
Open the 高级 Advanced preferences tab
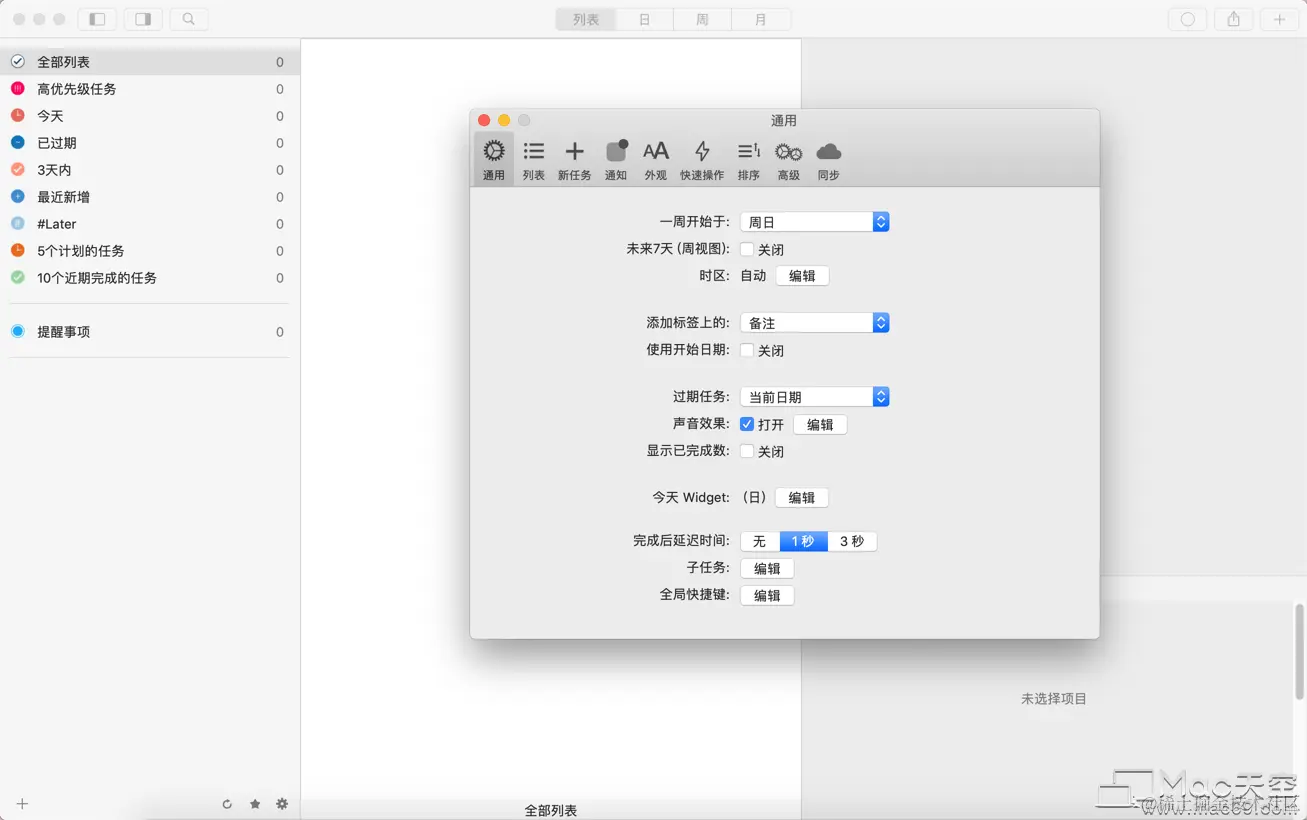[x=789, y=159]
